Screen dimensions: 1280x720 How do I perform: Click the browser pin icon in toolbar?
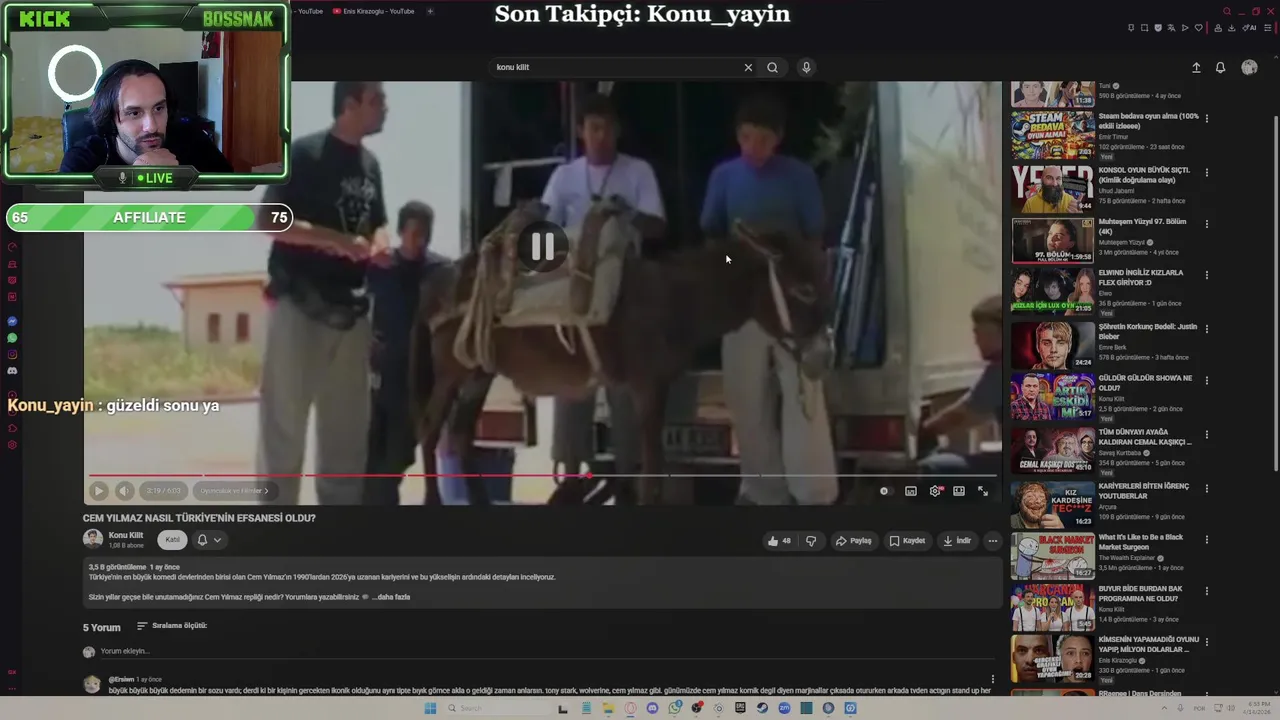(x=1131, y=28)
